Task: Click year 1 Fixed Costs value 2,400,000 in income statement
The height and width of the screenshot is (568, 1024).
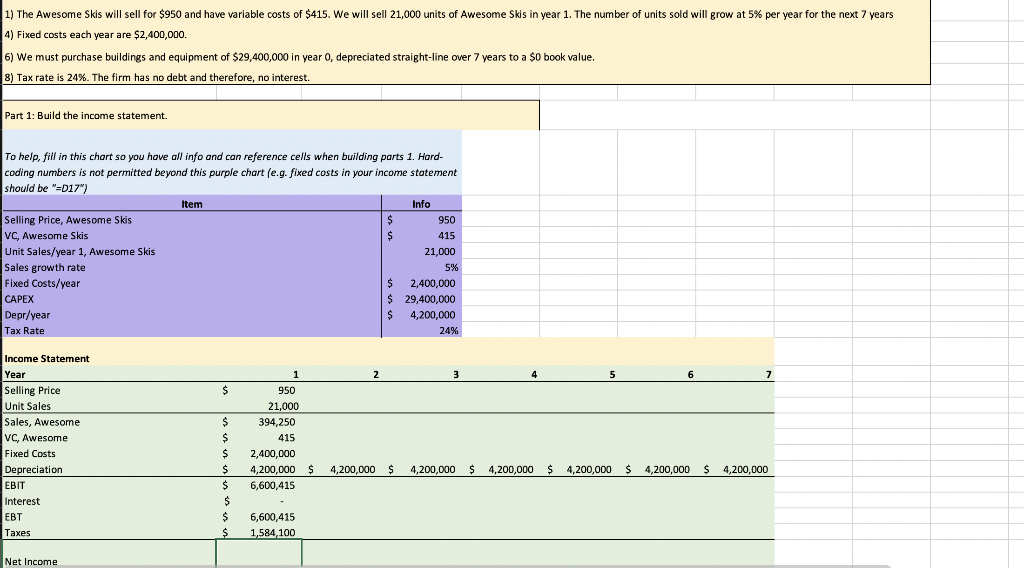Action: 259,453
